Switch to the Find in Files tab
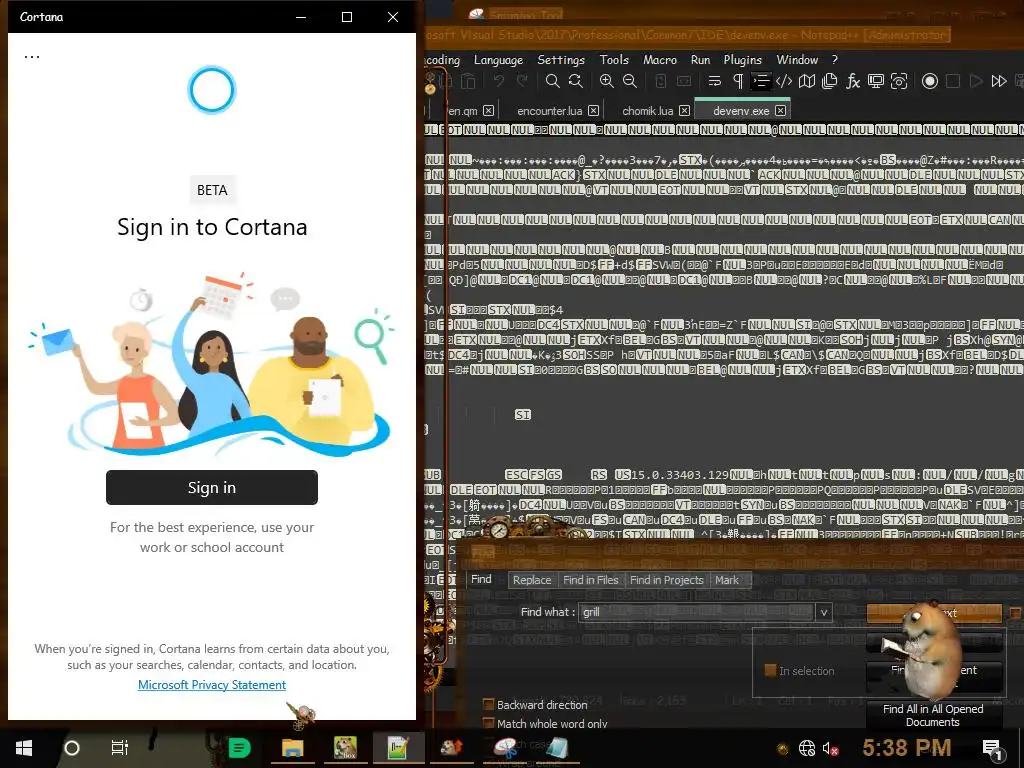 coord(590,580)
